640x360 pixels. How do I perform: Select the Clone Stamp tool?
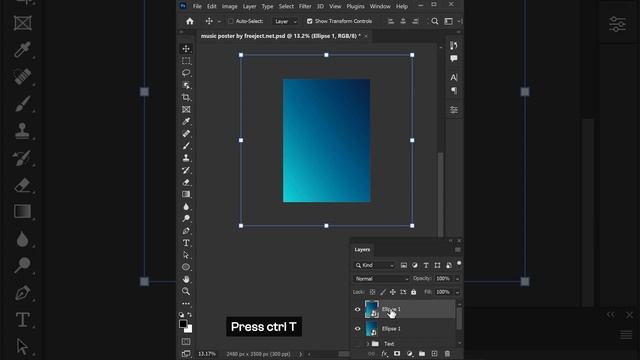pyautogui.click(x=186, y=158)
